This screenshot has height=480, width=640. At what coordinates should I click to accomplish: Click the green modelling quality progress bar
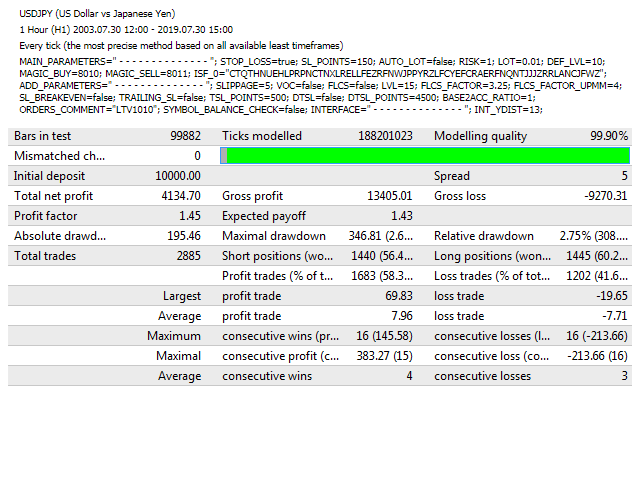coord(425,156)
